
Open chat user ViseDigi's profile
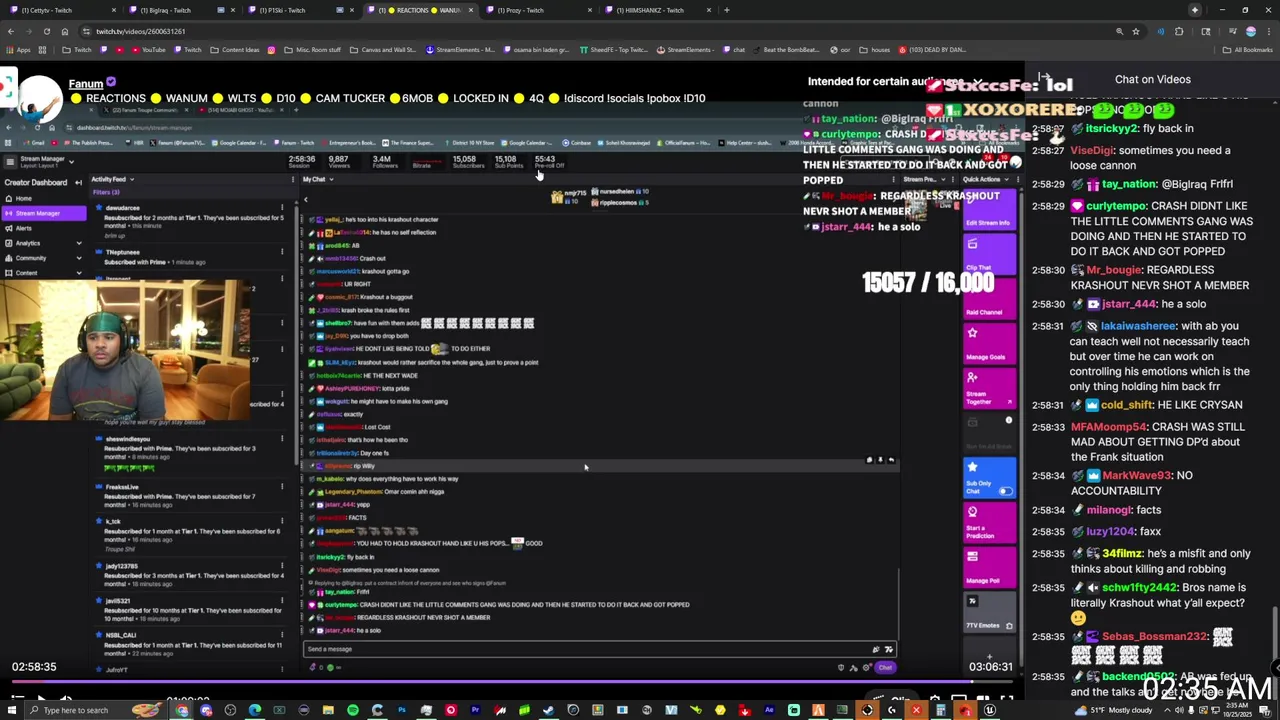point(1092,150)
